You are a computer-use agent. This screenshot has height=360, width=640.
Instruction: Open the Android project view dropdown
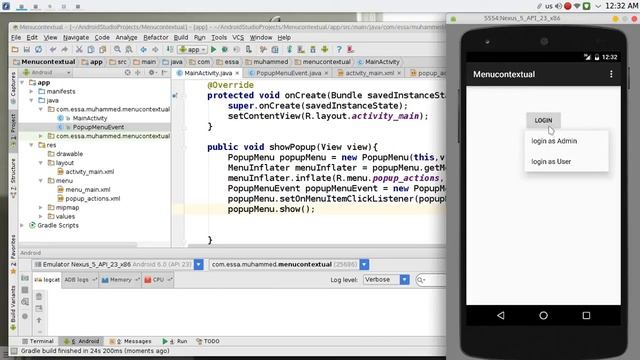click(47, 73)
